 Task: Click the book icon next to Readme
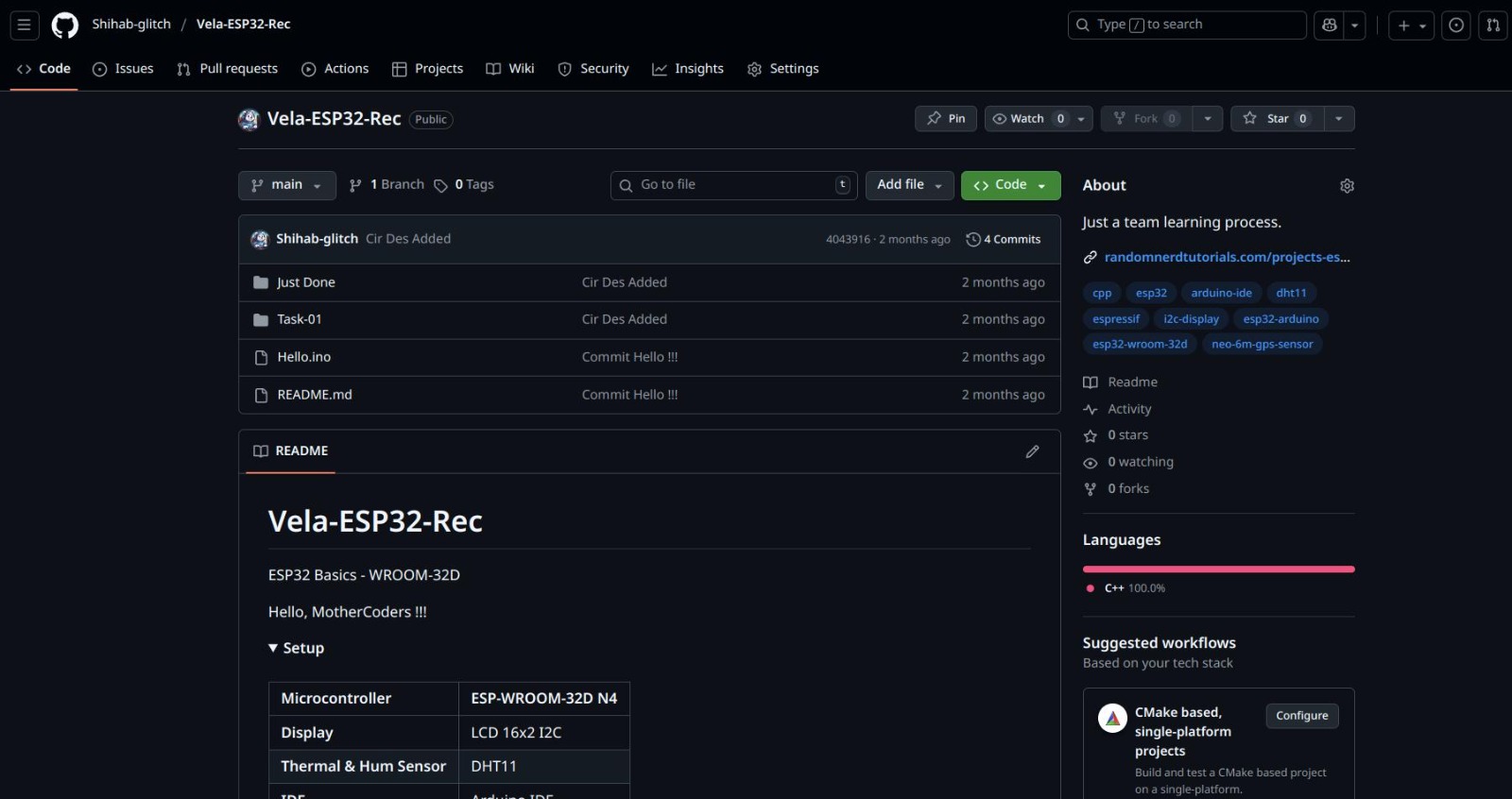[x=1090, y=382]
